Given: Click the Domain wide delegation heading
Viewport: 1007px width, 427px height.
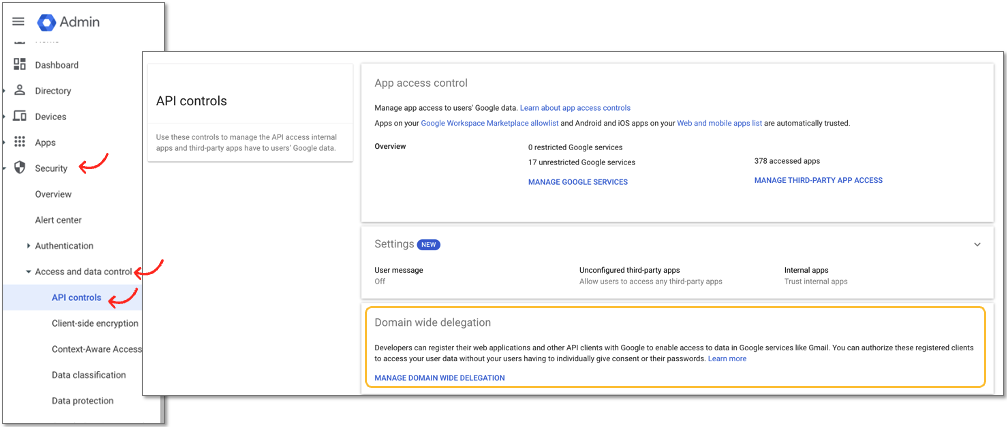Looking at the screenshot, I should coord(432,322).
